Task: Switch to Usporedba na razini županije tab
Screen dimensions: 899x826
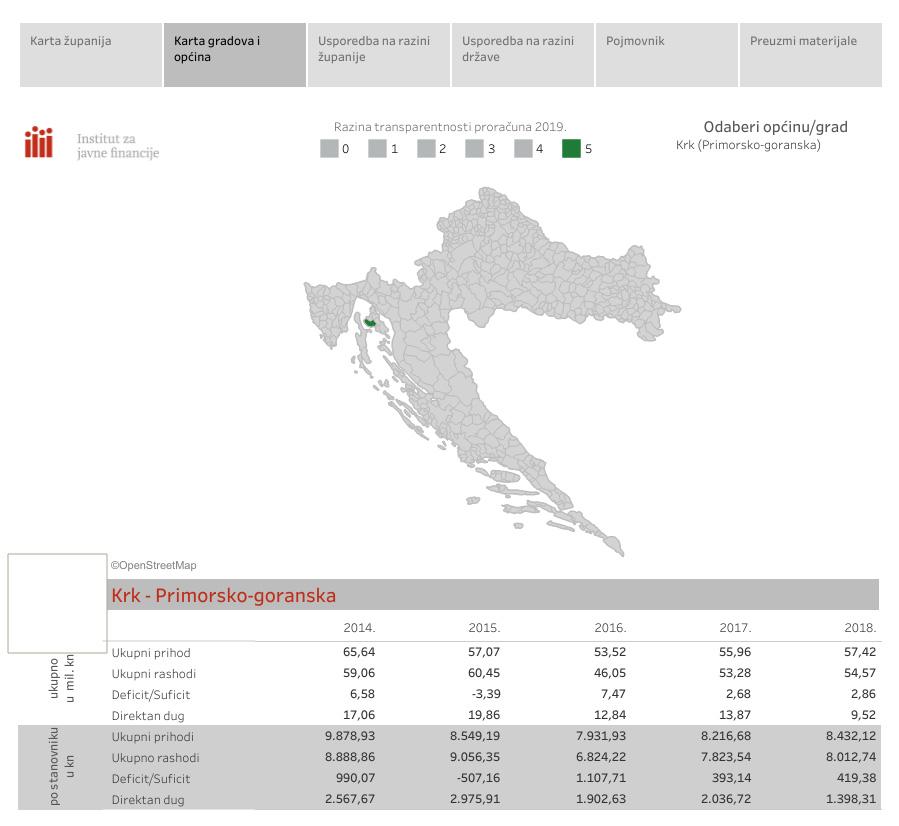Action: 378,56
